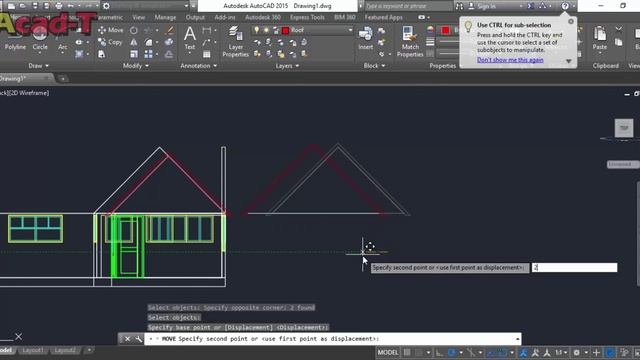The image size is (640, 360).
Task: Expand the Annotation panel
Action: [198, 66]
